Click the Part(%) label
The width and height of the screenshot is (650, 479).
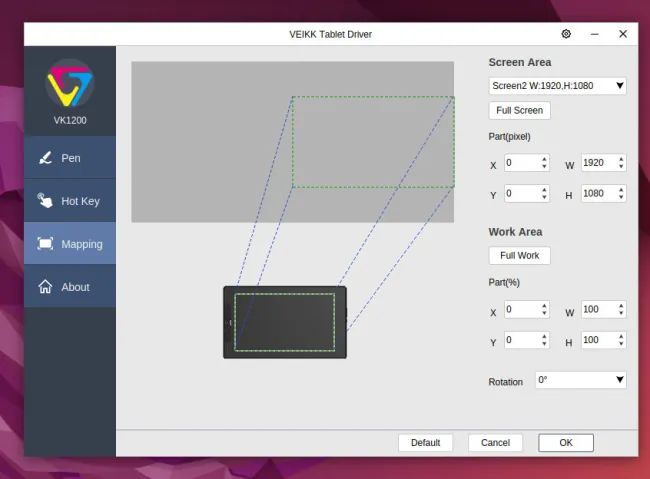504,282
